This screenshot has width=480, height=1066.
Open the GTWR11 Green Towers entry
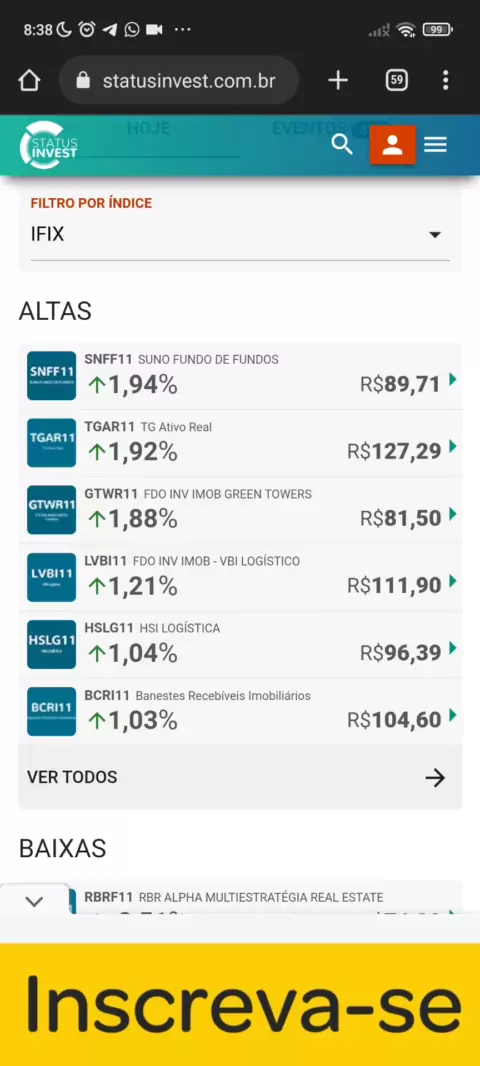[x=239, y=510]
